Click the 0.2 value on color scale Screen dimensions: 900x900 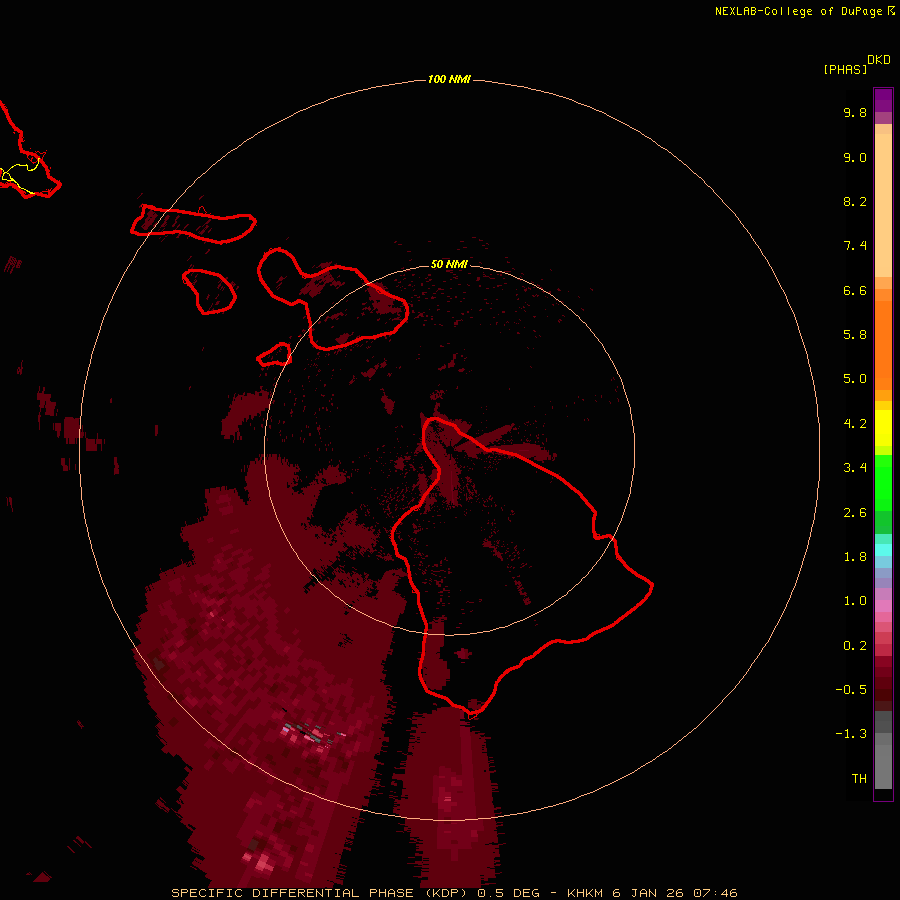pos(855,646)
